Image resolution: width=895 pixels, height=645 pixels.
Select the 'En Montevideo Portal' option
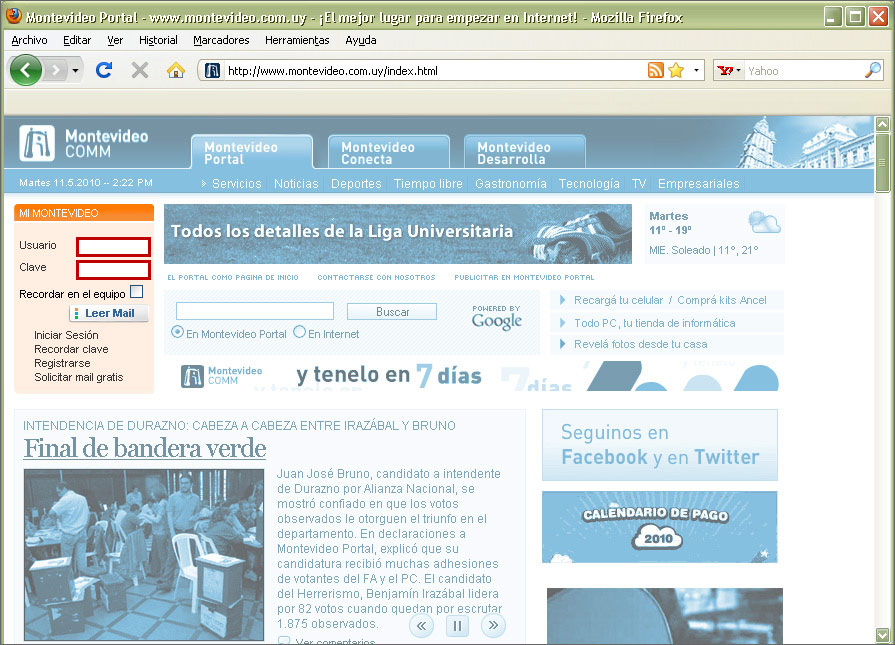click(177, 333)
